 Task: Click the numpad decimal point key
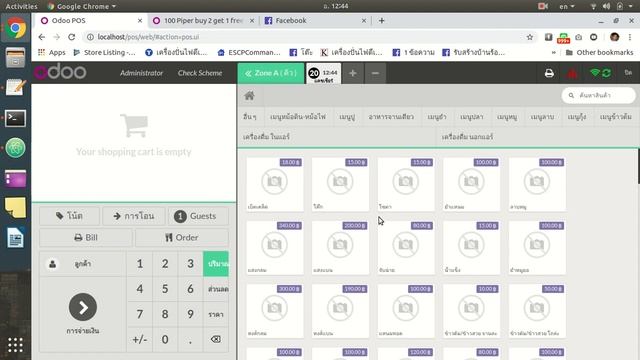click(190, 339)
